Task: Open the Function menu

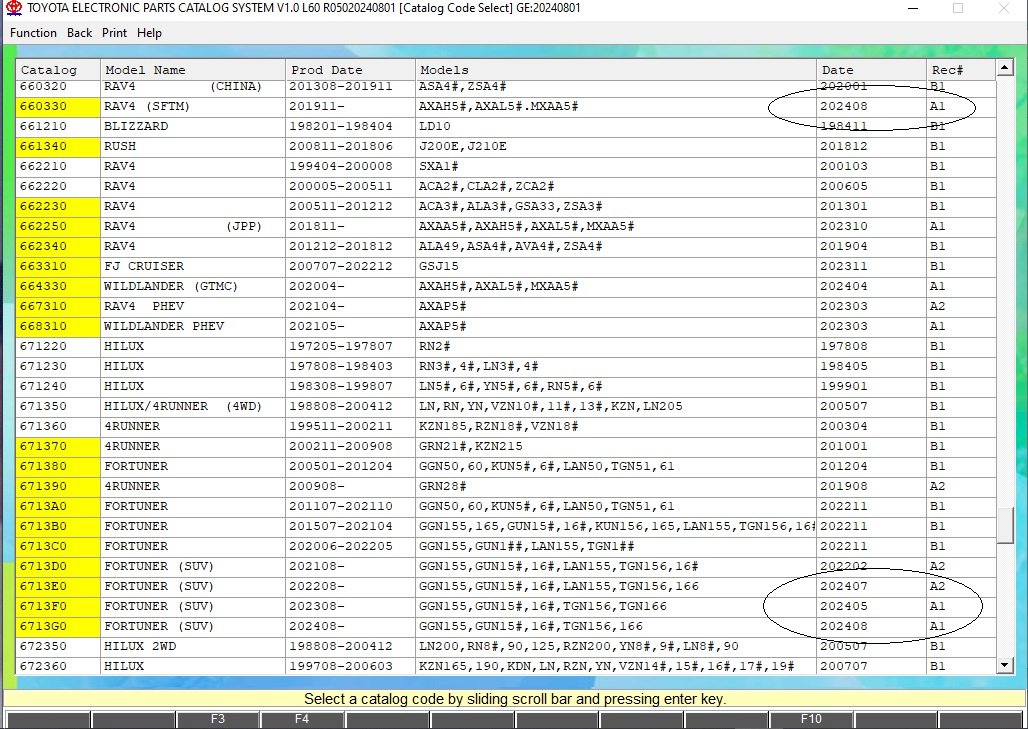Action: 33,33
